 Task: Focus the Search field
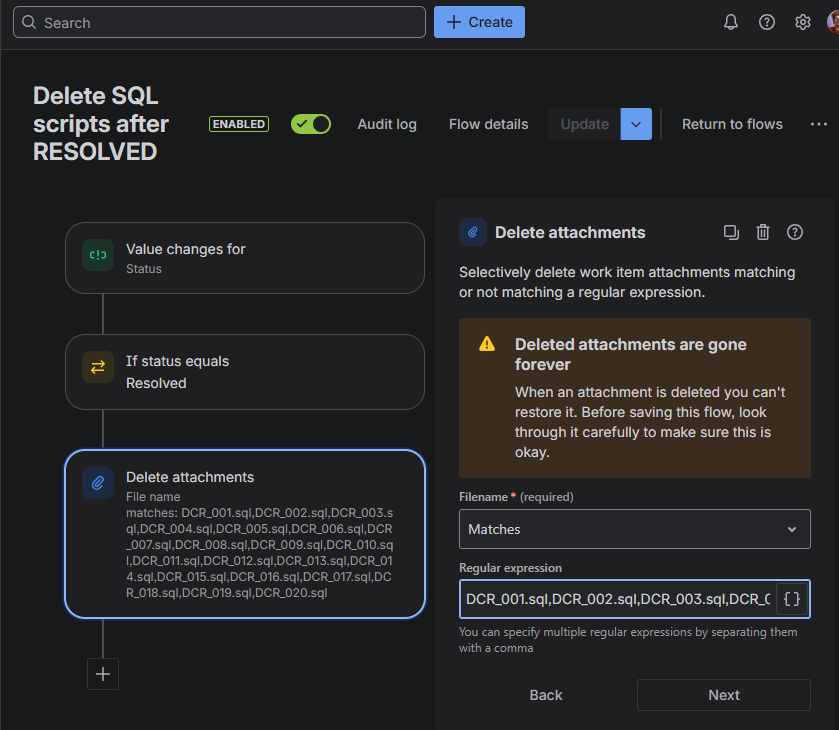pos(219,22)
